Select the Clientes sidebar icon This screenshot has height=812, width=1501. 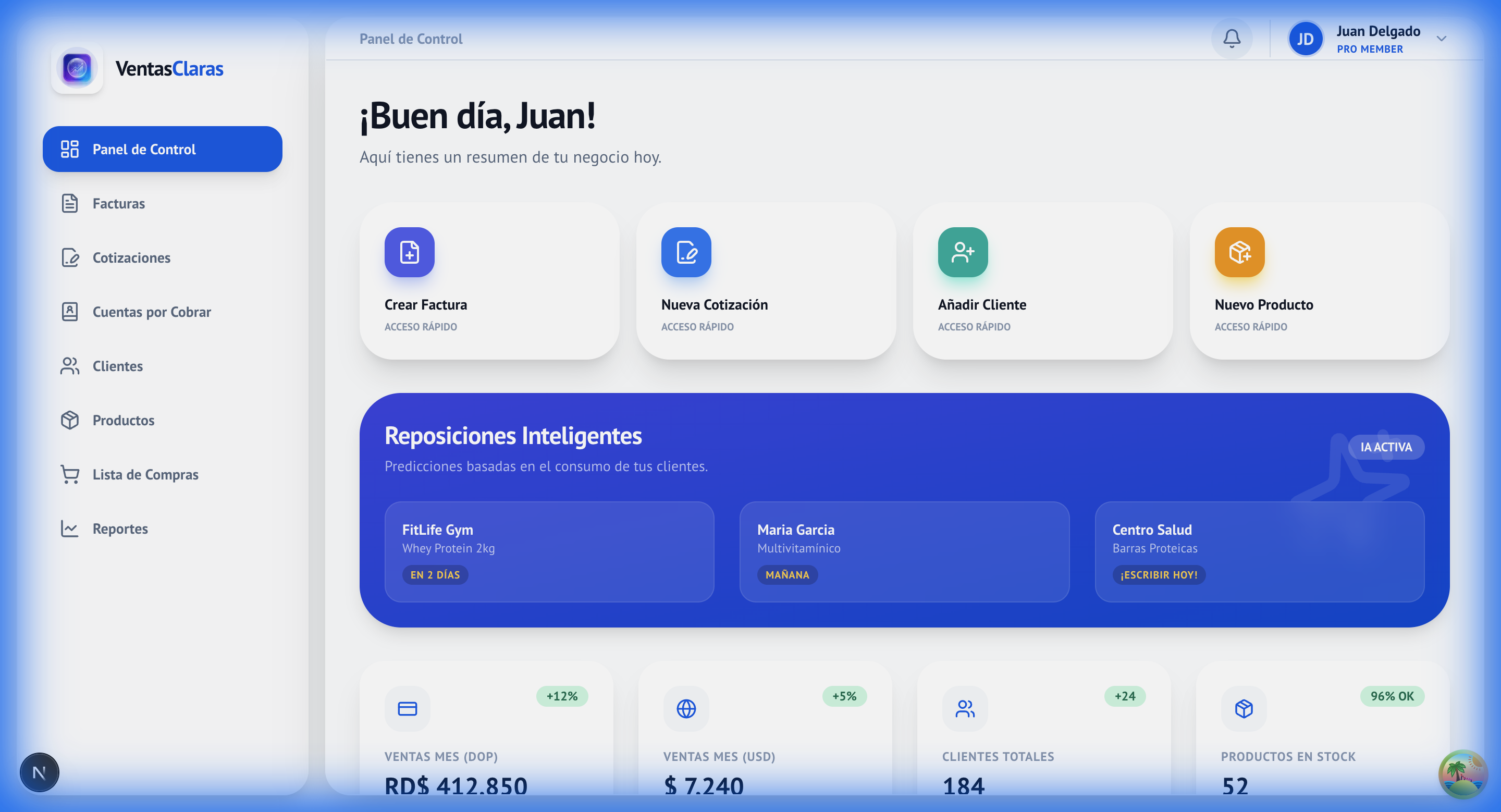70,366
